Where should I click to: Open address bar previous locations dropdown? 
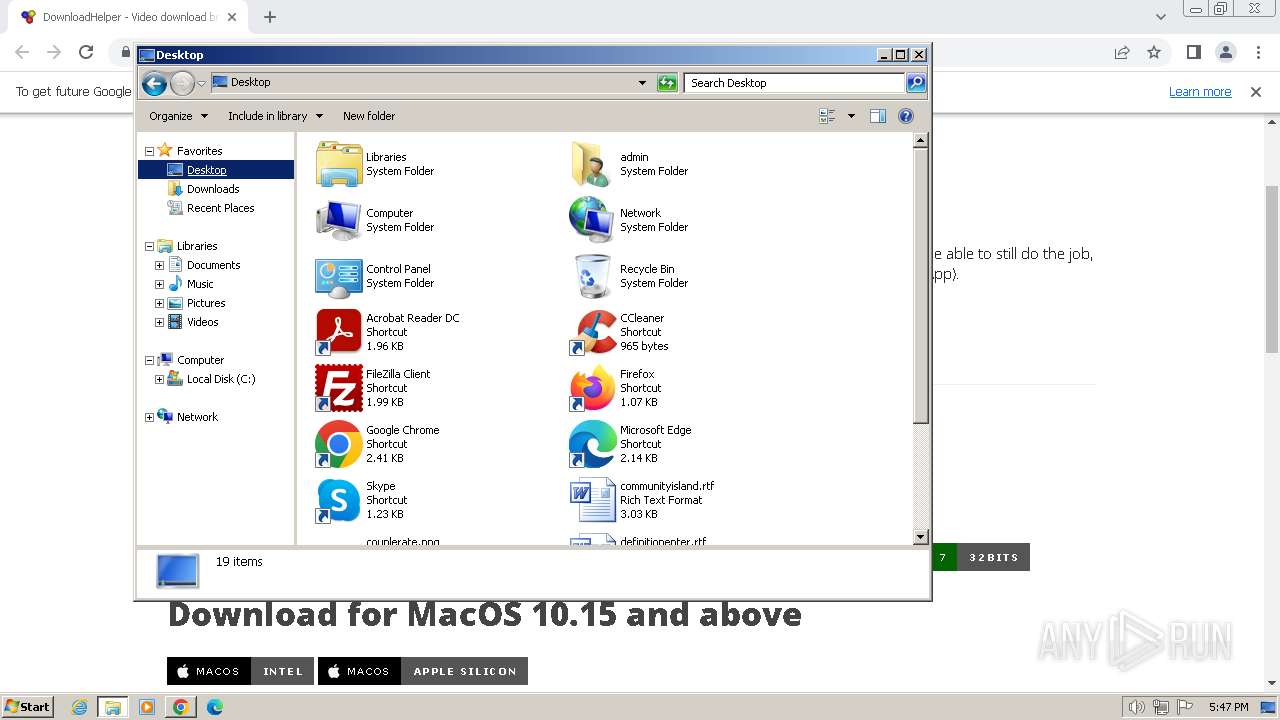pos(642,83)
